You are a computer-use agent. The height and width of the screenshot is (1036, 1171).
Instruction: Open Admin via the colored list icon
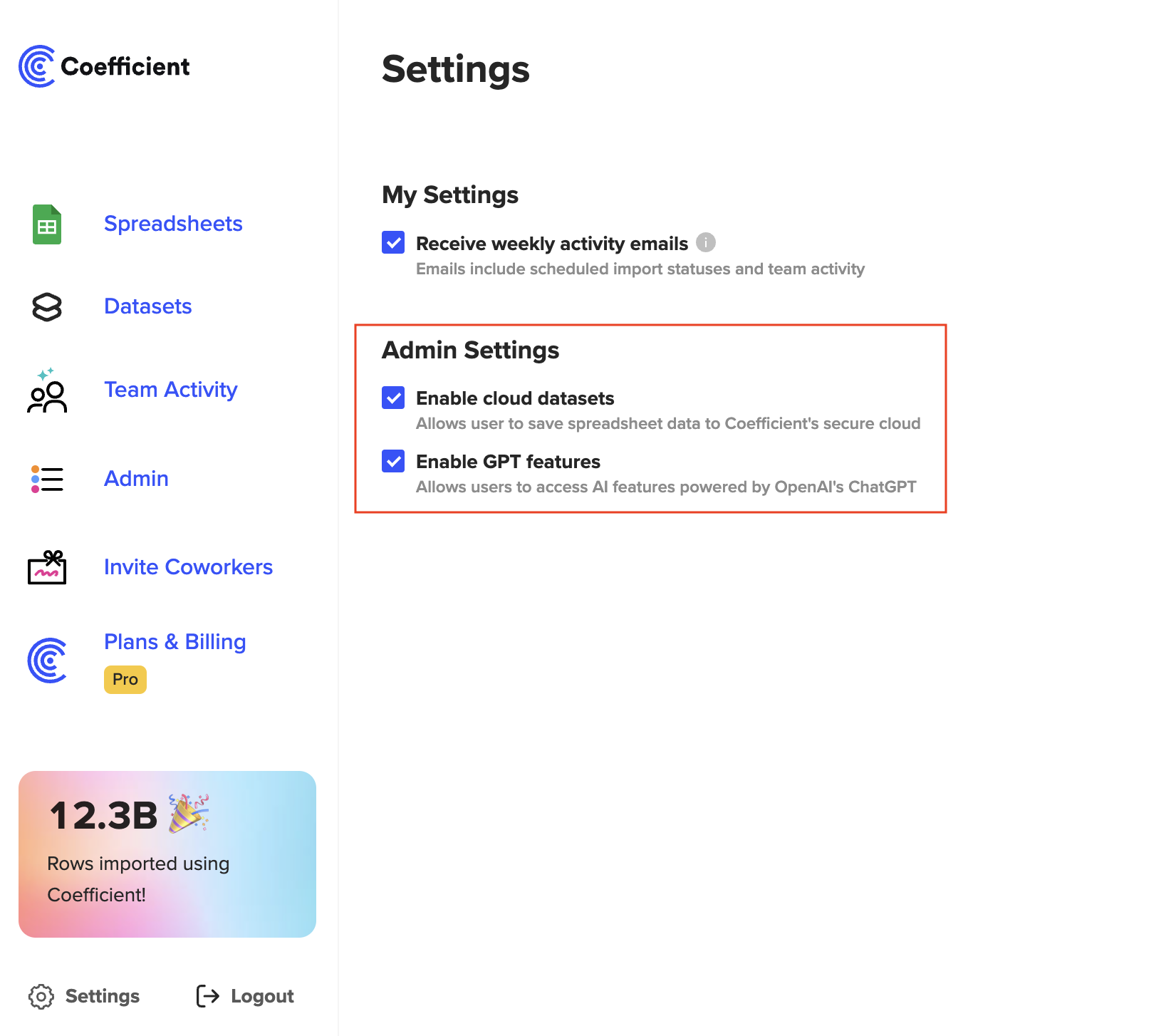pos(46,479)
